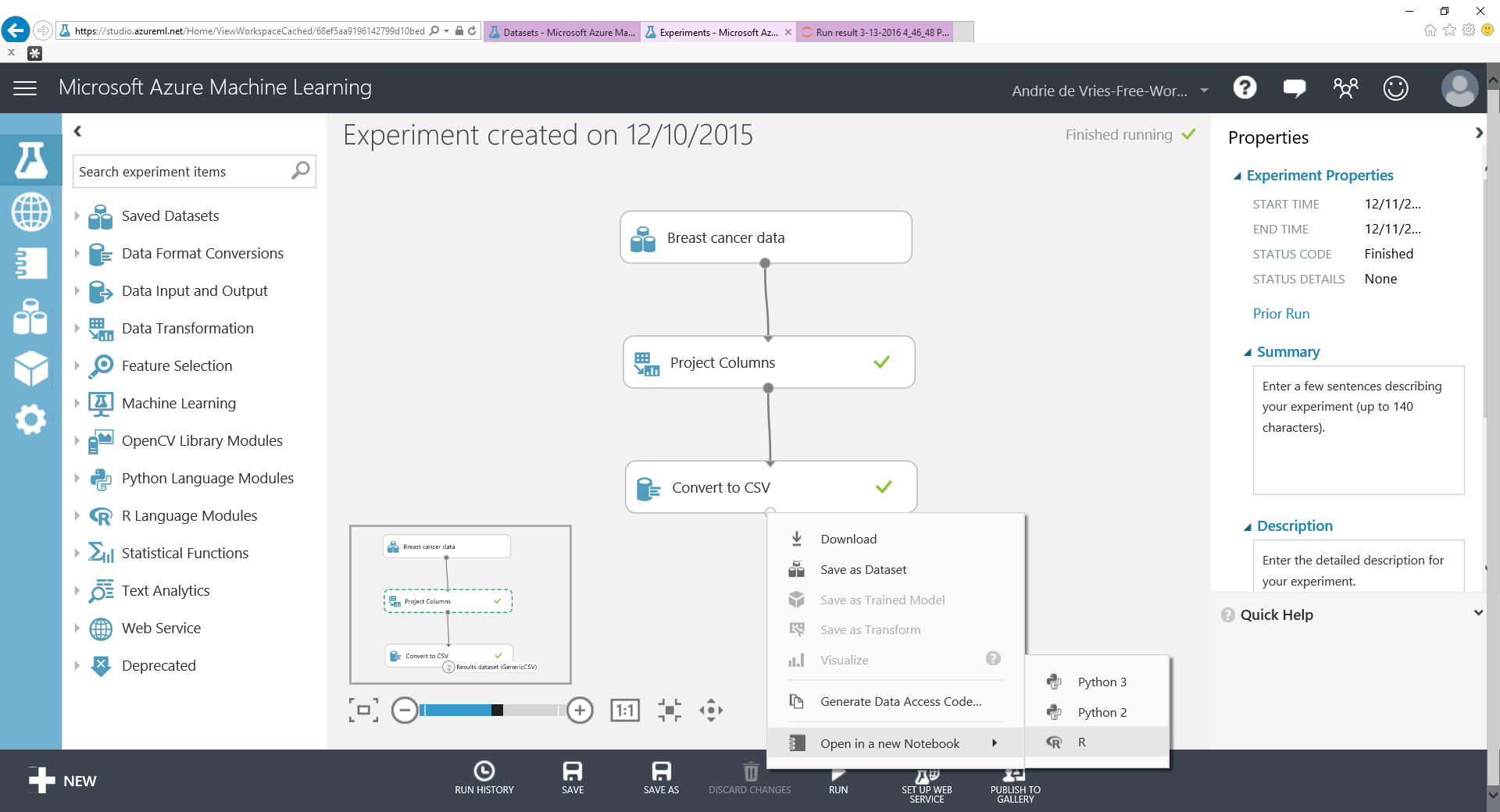The image size is (1500, 812).
Task: Expand Feature Selection category
Action: [77, 365]
